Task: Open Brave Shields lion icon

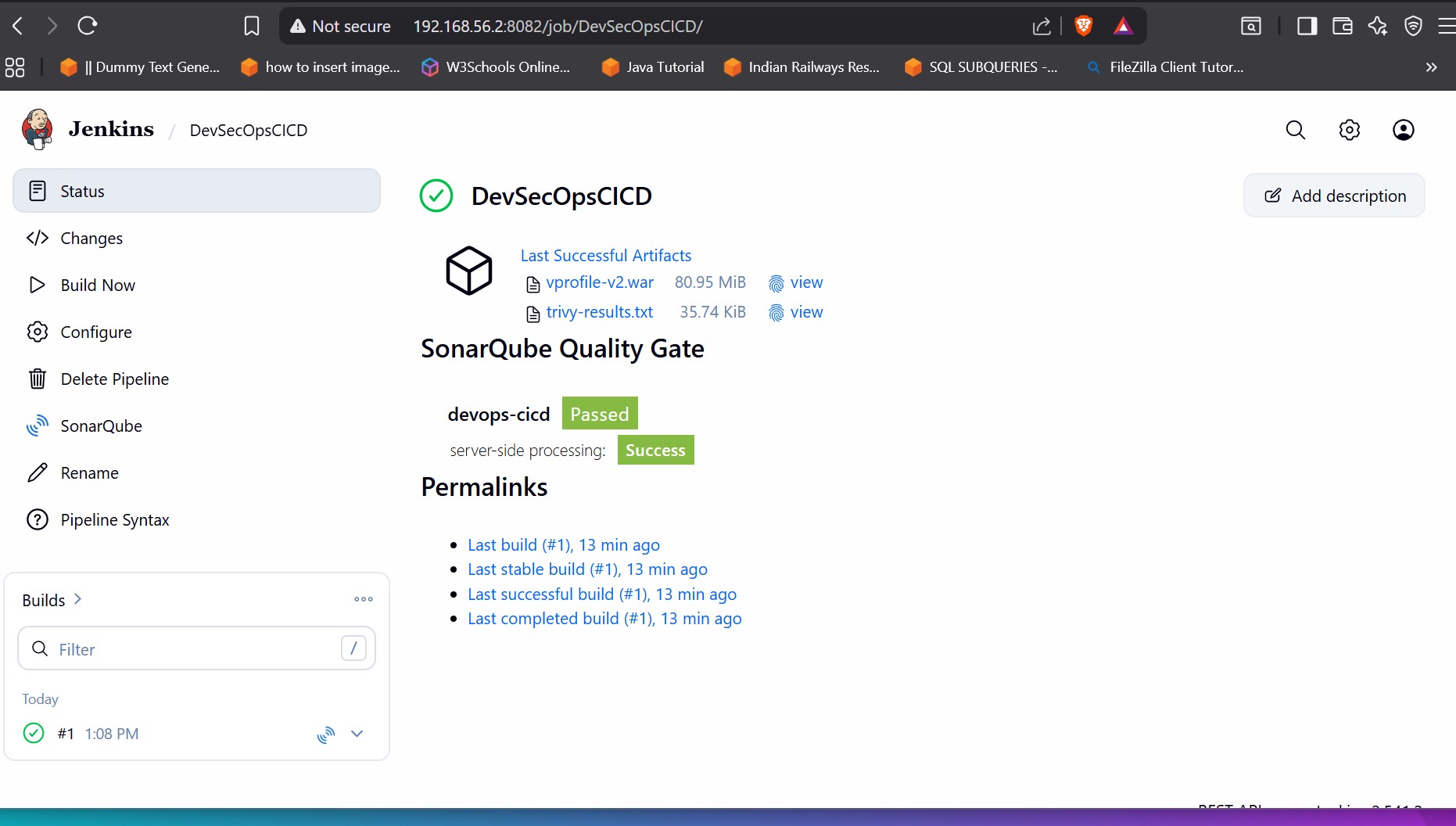Action: click(x=1084, y=26)
